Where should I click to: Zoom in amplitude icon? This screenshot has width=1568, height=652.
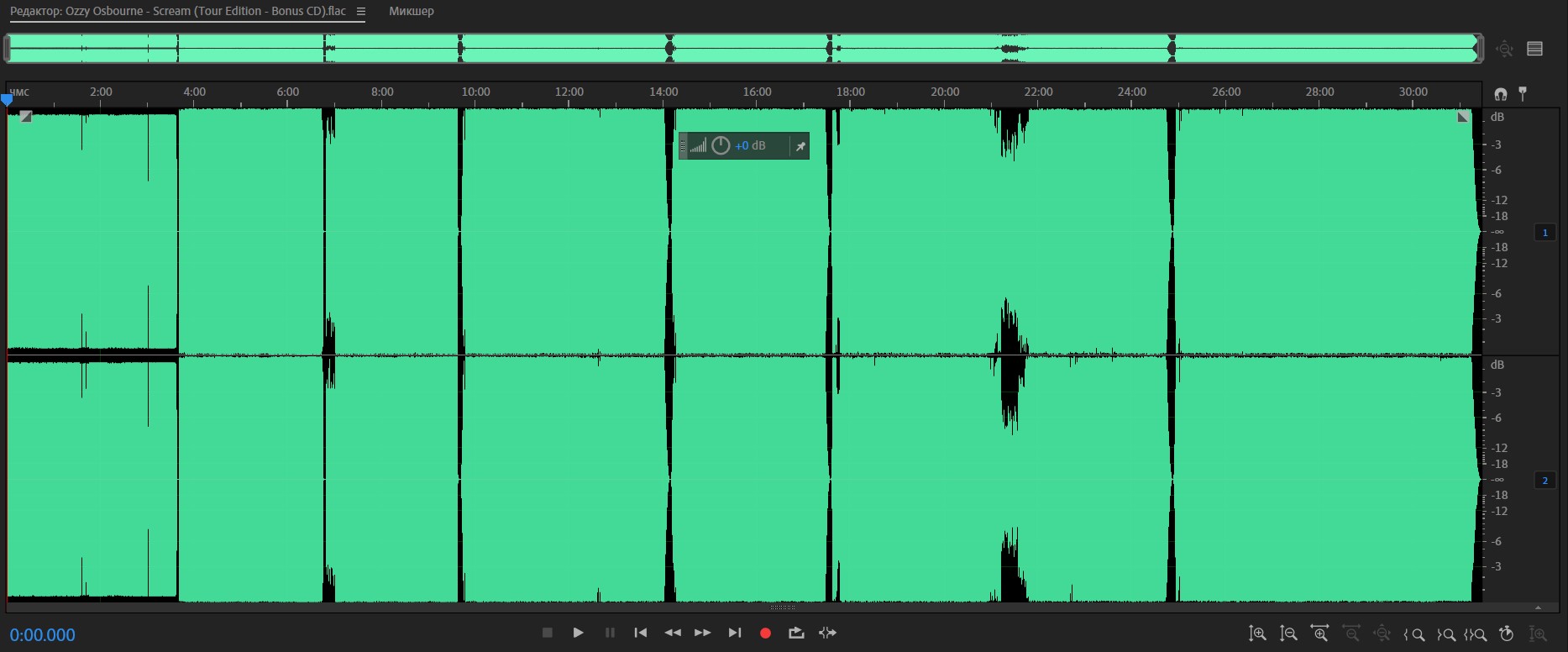(x=1257, y=634)
